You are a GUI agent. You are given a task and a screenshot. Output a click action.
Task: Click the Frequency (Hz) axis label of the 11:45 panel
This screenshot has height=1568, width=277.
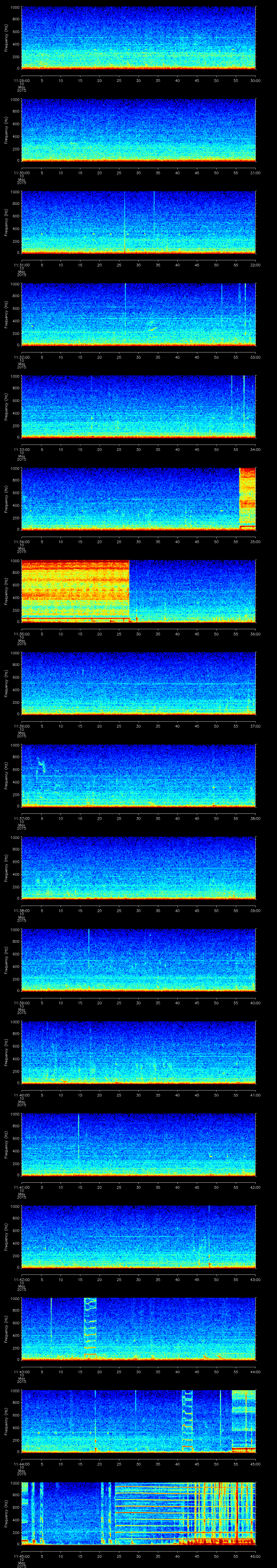click(x=6, y=1514)
